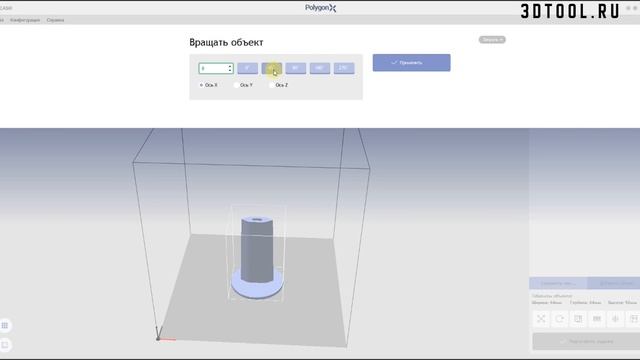Screen dimensions: 640x360
Task: Choose the 180° preset rotation button
Action: [x=320, y=68]
